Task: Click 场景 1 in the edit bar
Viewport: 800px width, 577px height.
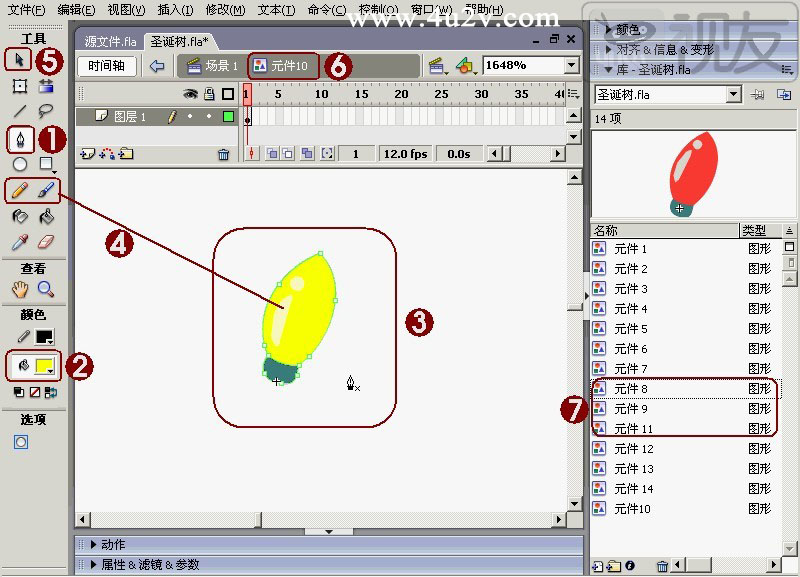Action: 213,66
